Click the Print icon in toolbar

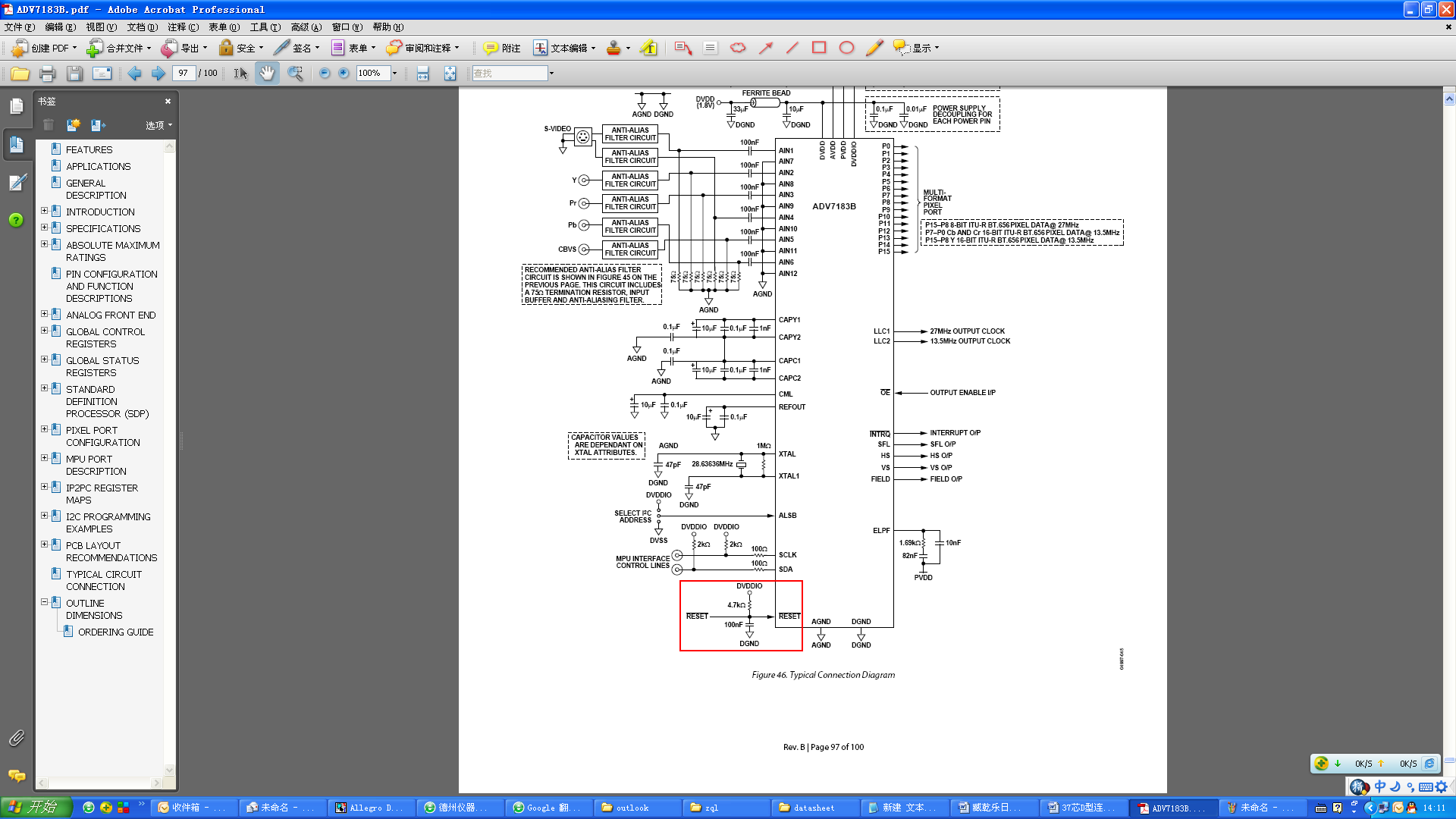[47, 74]
